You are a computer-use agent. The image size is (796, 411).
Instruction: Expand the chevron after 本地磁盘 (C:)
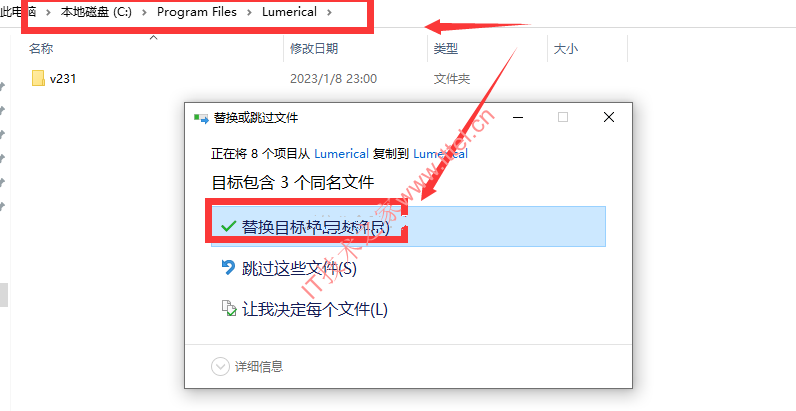144,12
